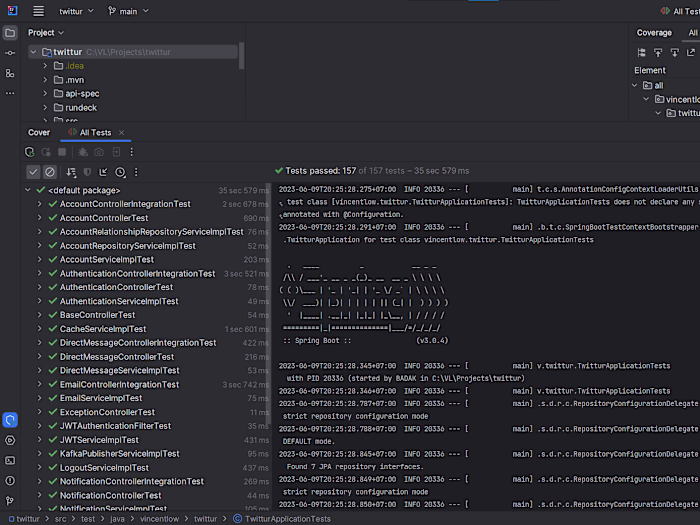Click Rerun failed tests icon
The image size is (700, 525).
point(46,152)
